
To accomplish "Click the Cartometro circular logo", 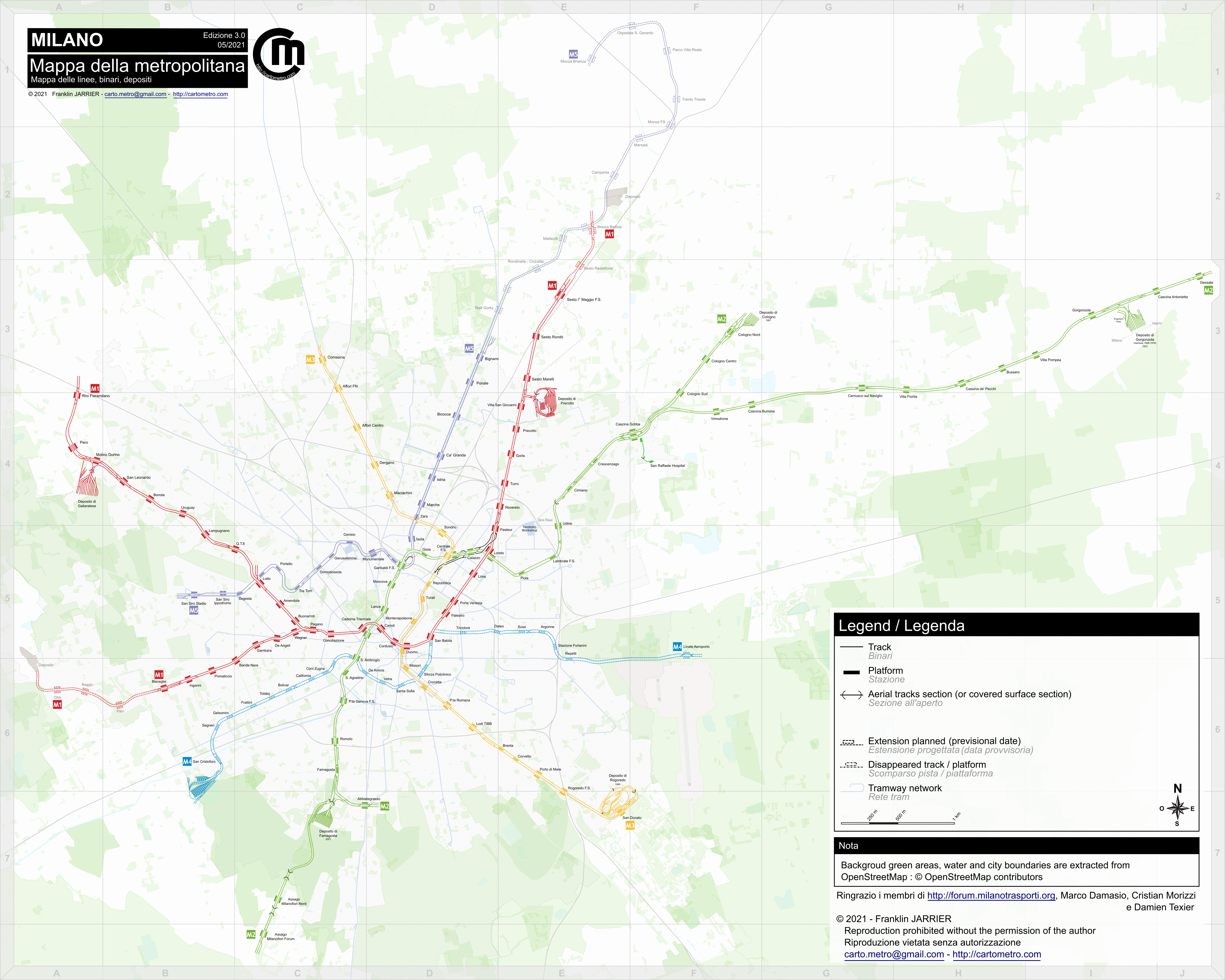I will click(x=279, y=54).
